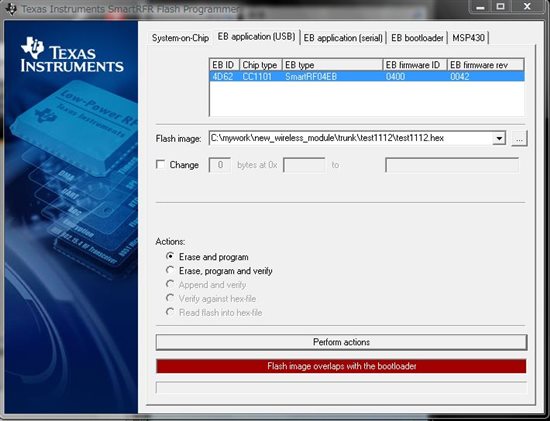Click the Chip type column header
The width and height of the screenshot is (550, 421).
tap(261, 65)
